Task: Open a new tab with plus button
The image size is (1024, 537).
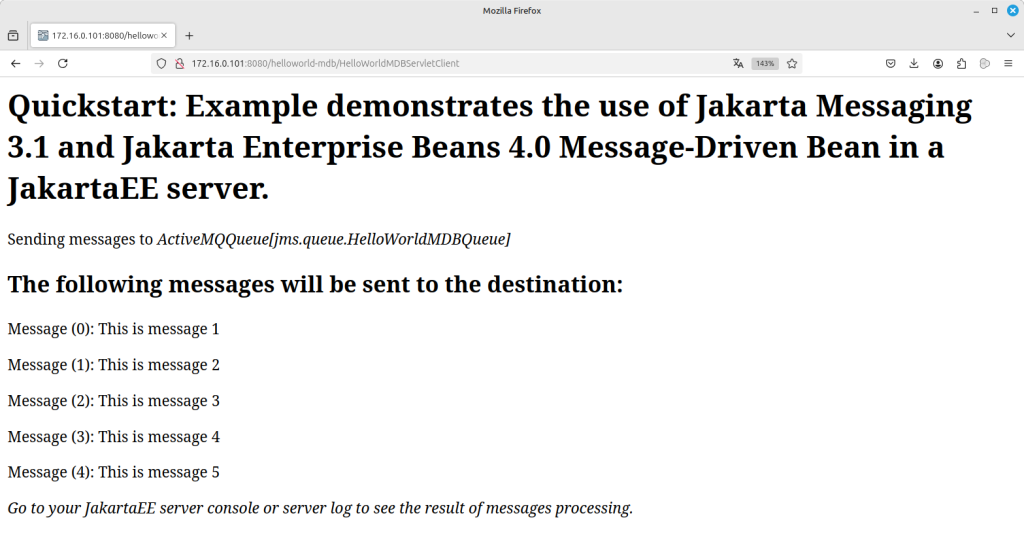Action: tap(189, 35)
